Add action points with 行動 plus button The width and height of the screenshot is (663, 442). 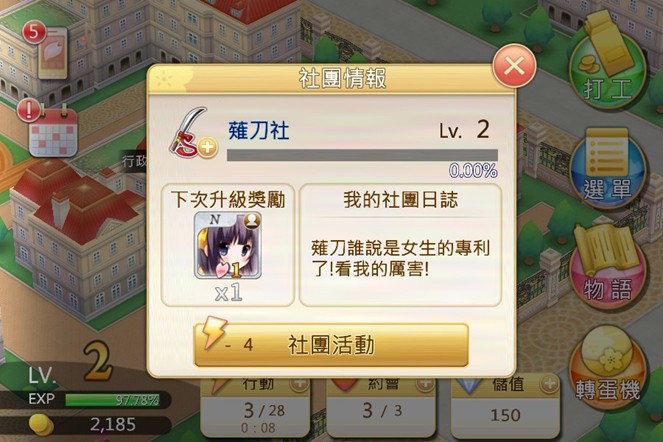(x=299, y=384)
